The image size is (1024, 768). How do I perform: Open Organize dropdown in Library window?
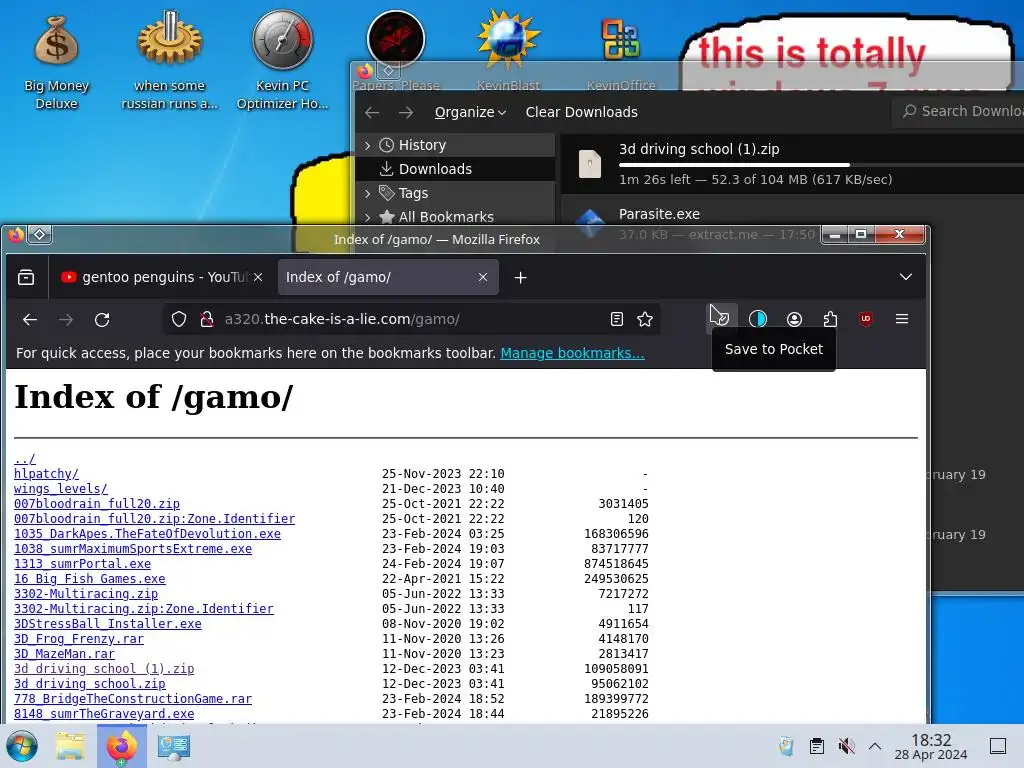(470, 112)
